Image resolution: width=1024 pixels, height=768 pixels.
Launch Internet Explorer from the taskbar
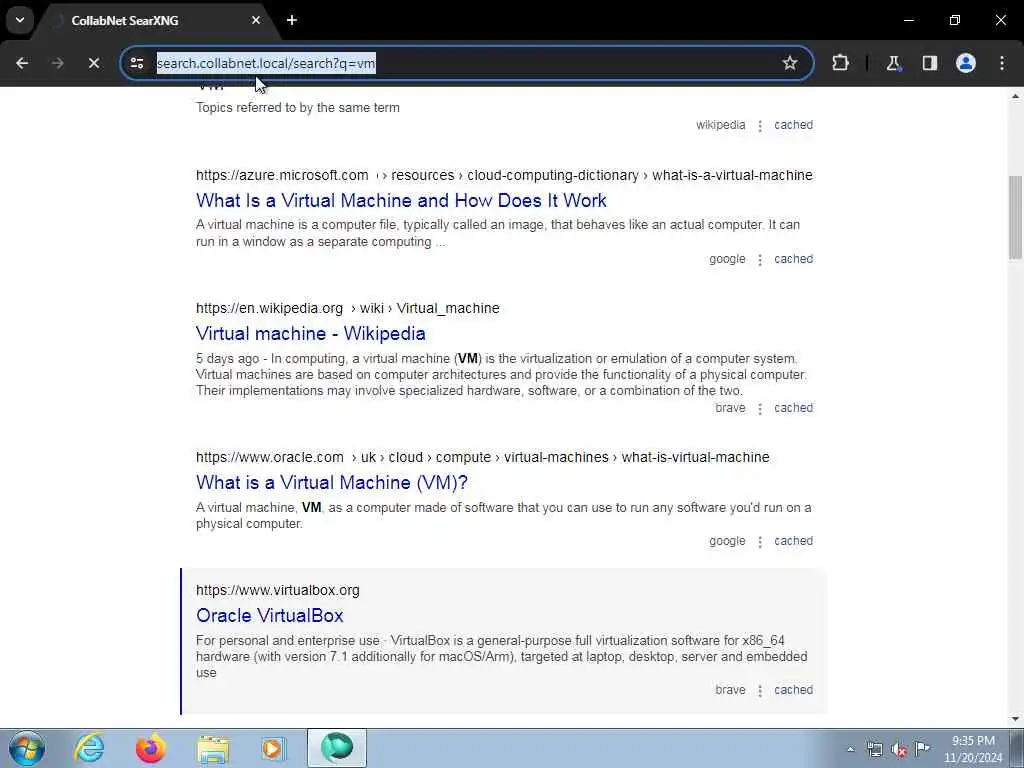89,748
